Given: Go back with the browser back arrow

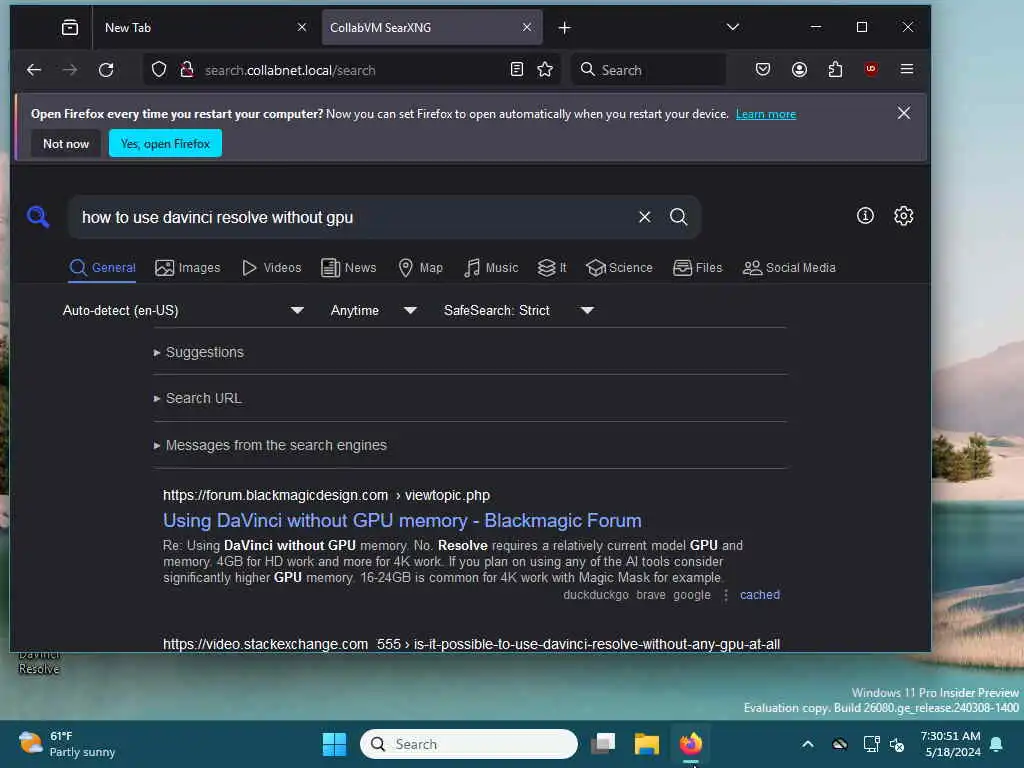Looking at the screenshot, I should tap(34, 70).
